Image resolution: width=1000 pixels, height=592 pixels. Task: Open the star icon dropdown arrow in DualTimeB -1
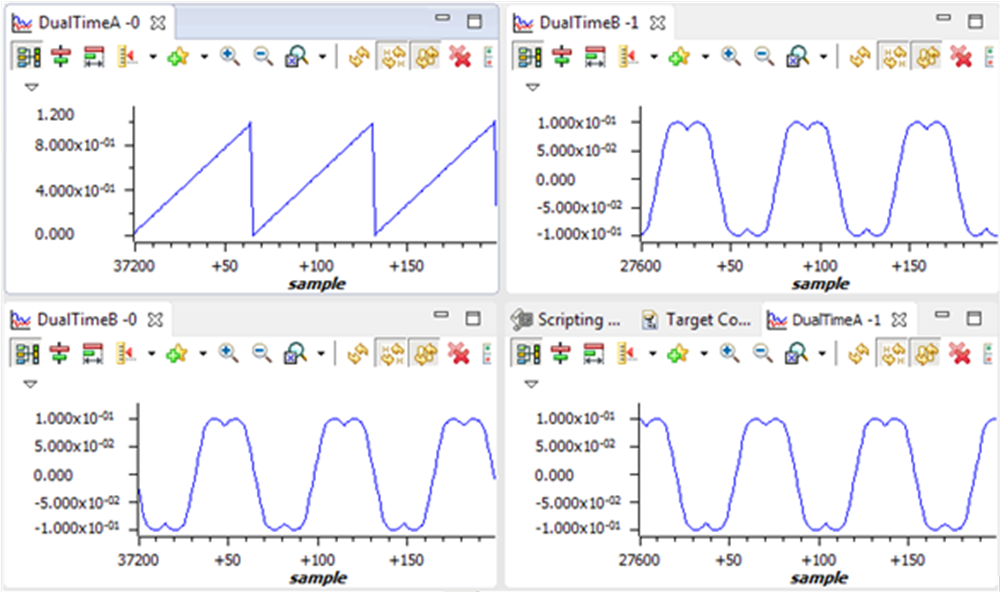point(704,57)
